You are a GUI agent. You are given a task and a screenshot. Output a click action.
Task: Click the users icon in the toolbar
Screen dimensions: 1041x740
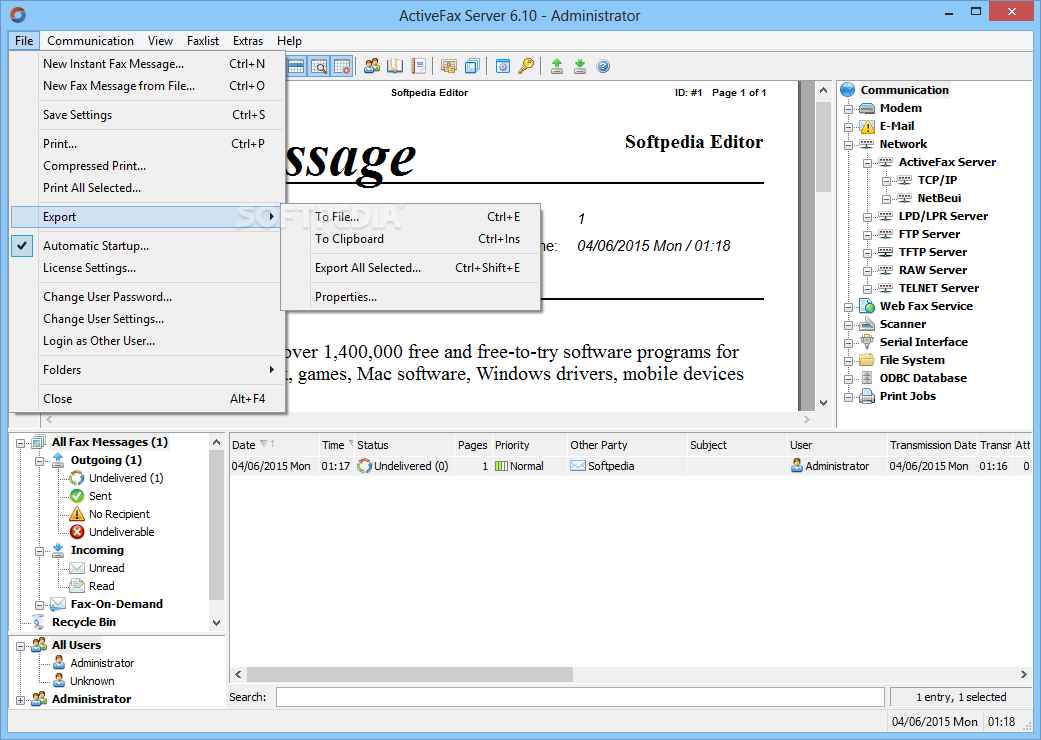click(x=372, y=67)
